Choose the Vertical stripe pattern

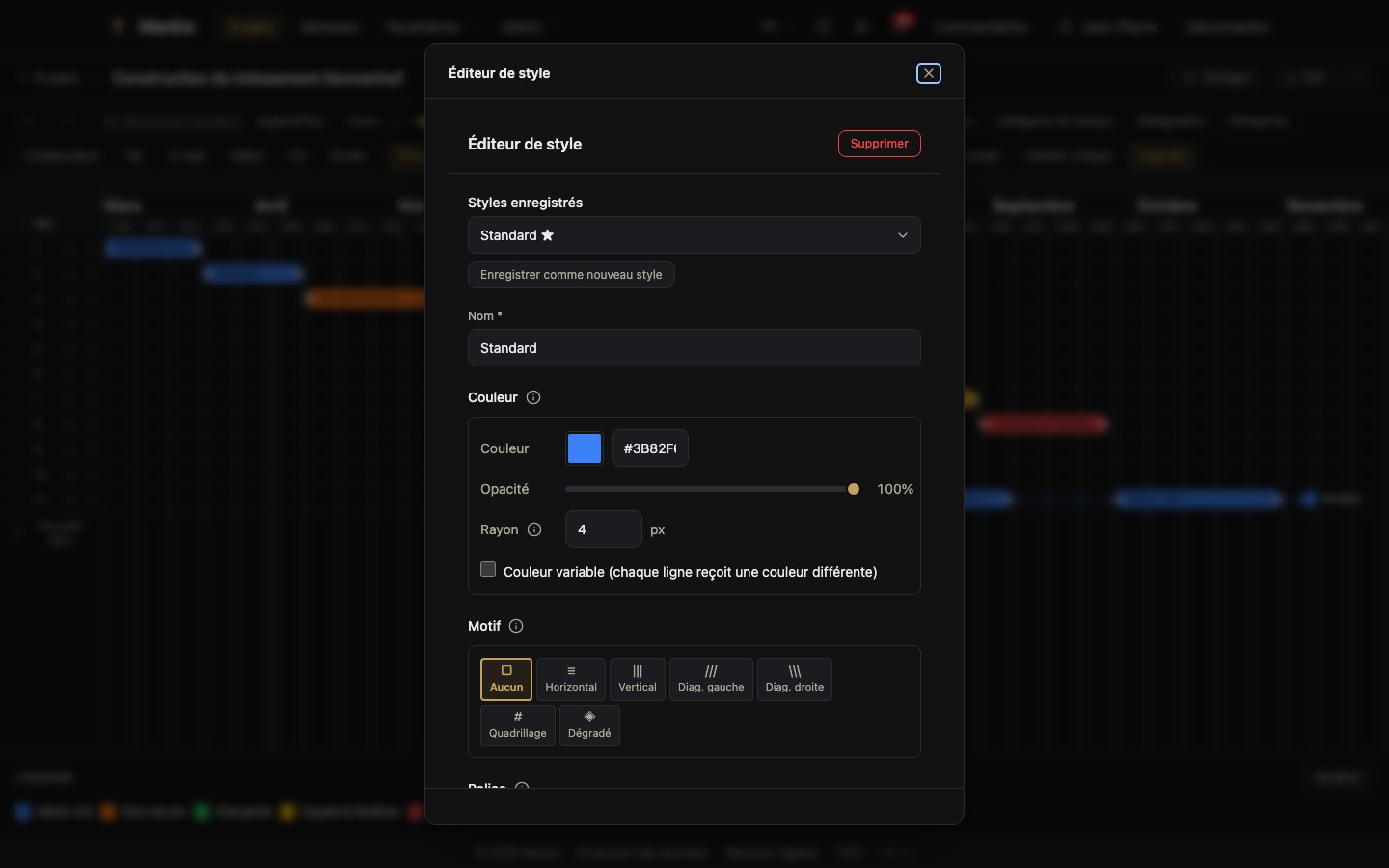638,679
